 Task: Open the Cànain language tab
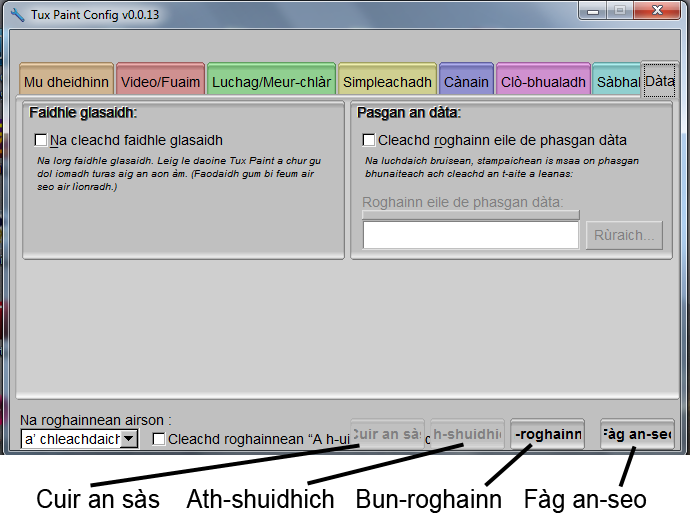[466, 82]
